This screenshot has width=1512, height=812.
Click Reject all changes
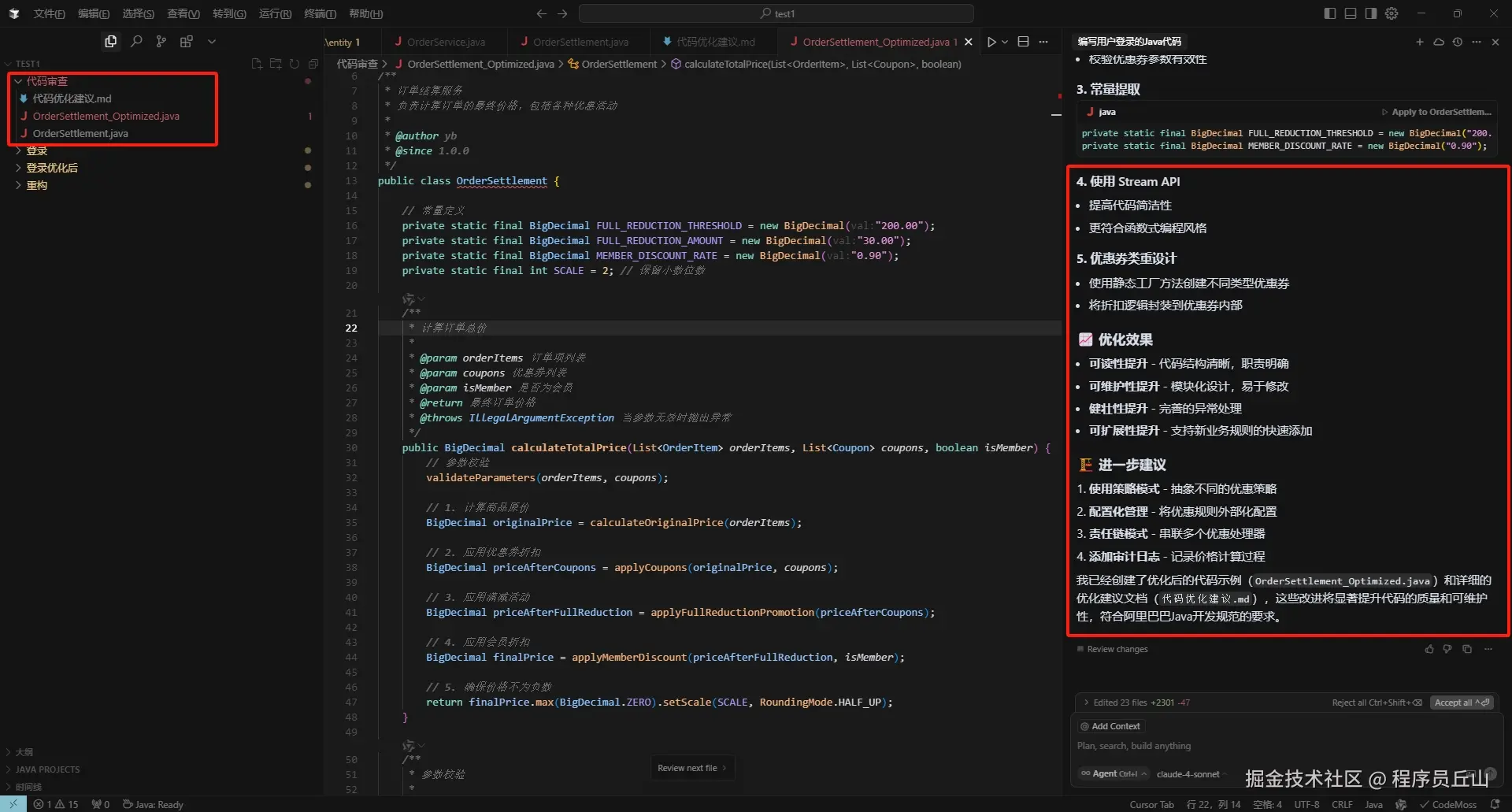1377,703
